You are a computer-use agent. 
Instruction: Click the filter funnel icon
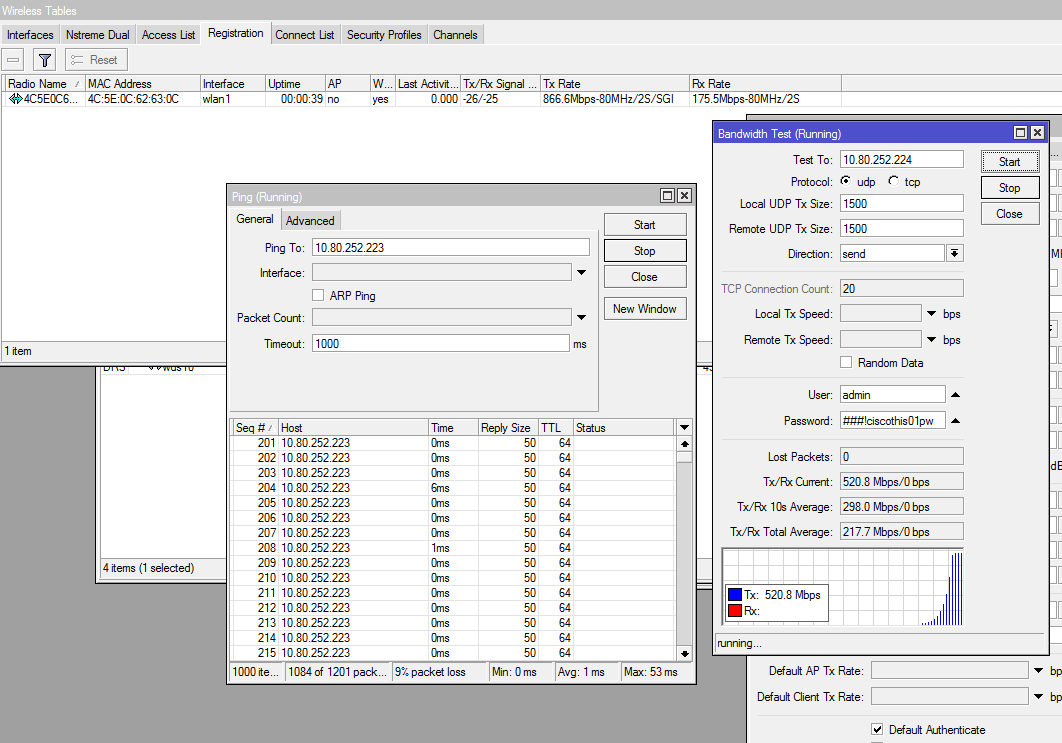(x=44, y=60)
